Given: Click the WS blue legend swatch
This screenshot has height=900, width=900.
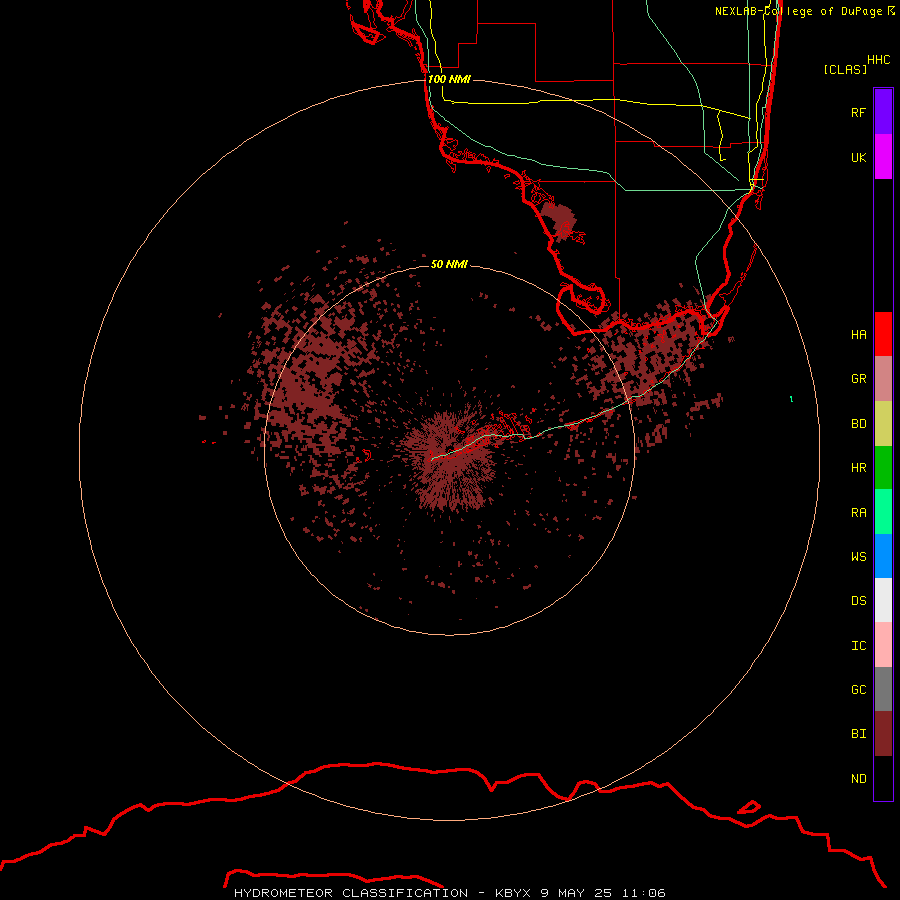Looking at the screenshot, I should click(x=883, y=556).
